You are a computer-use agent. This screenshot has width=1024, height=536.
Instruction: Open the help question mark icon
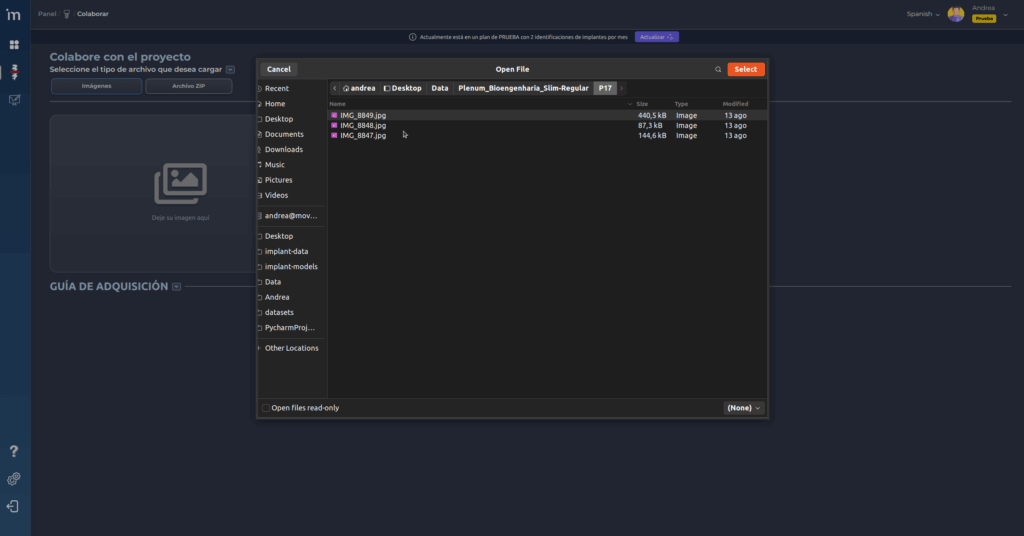point(14,452)
